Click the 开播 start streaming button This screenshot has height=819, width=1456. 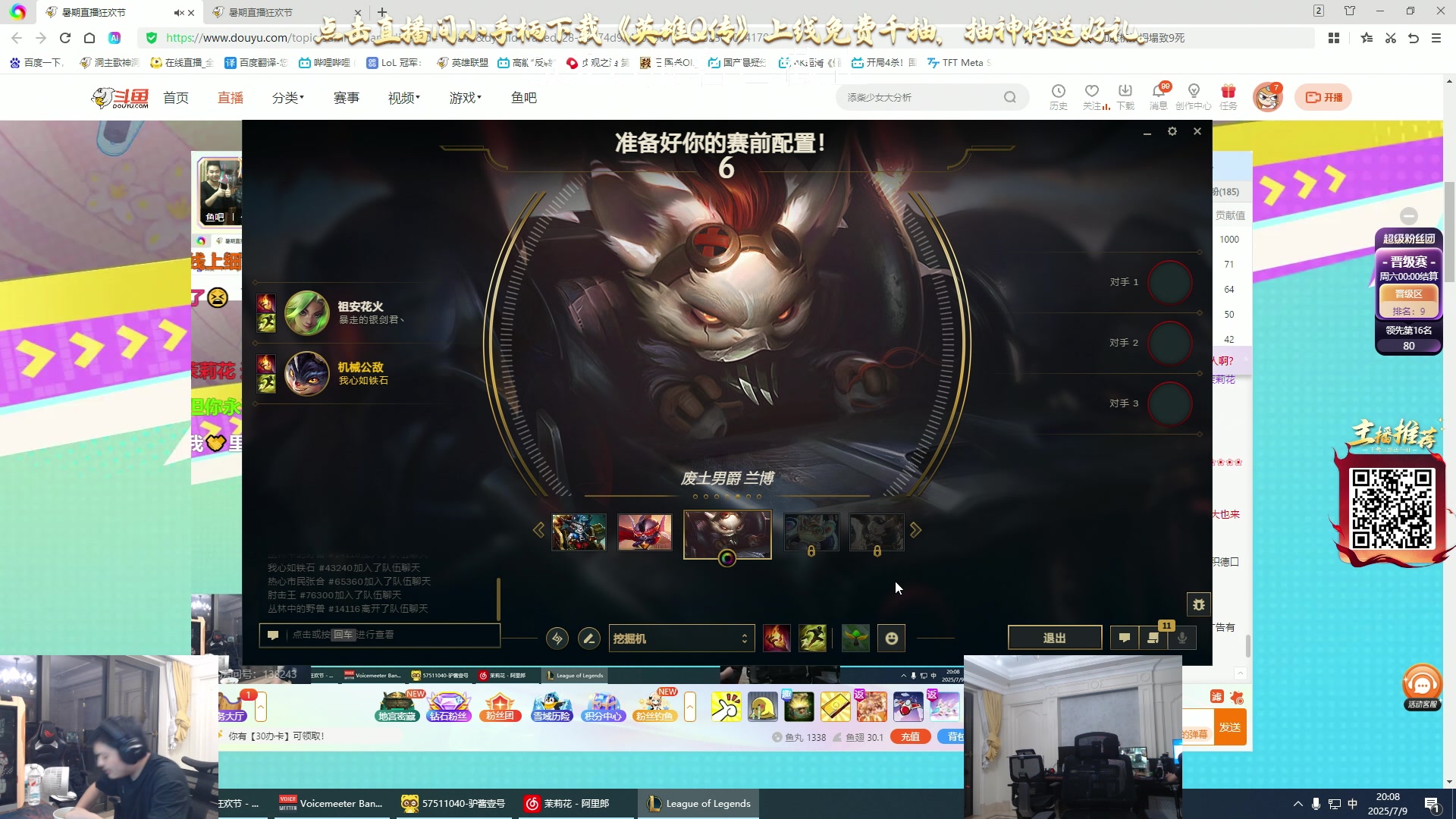[x=1323, y=97]
